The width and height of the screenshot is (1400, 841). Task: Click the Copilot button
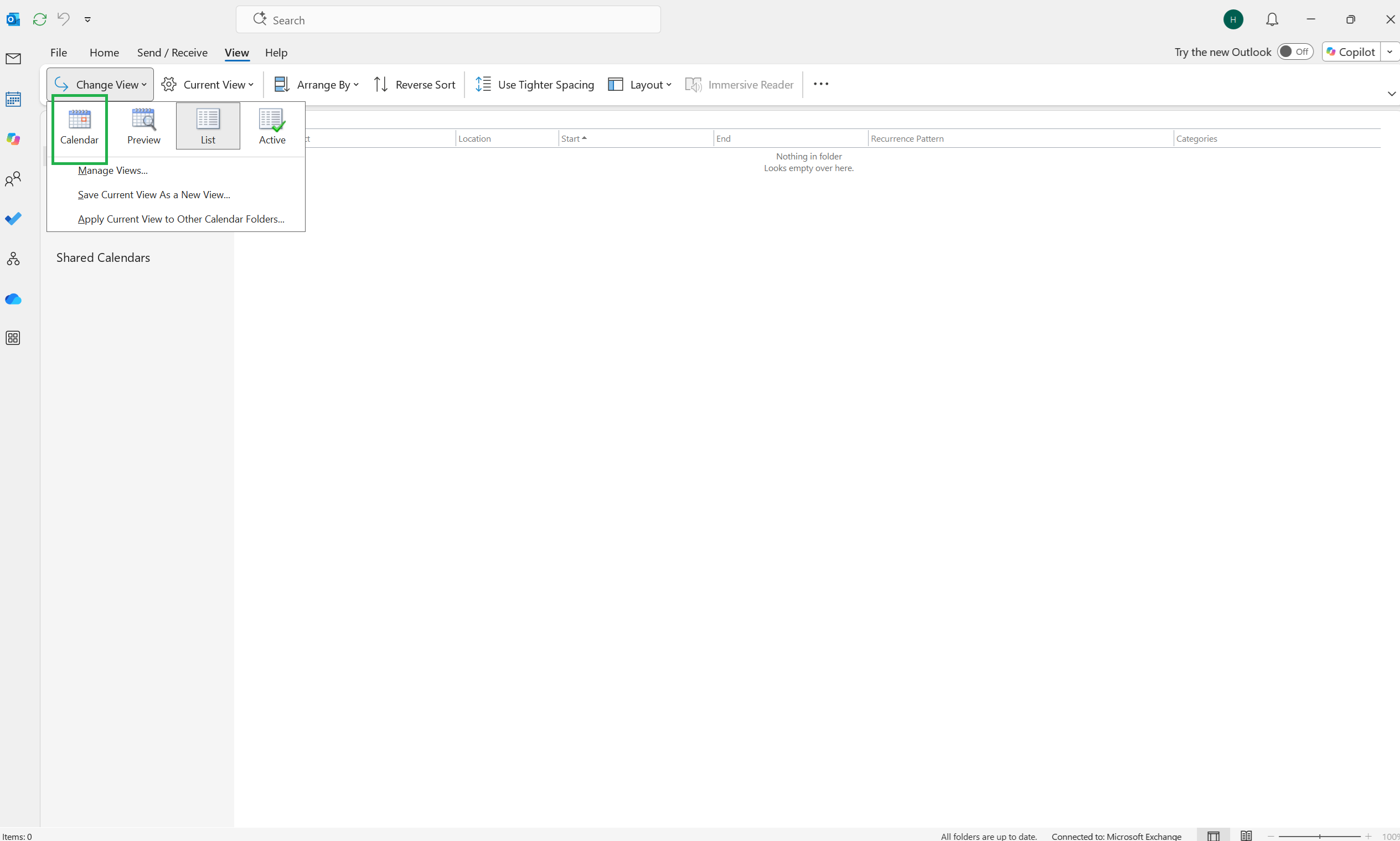pos(1351,51)
